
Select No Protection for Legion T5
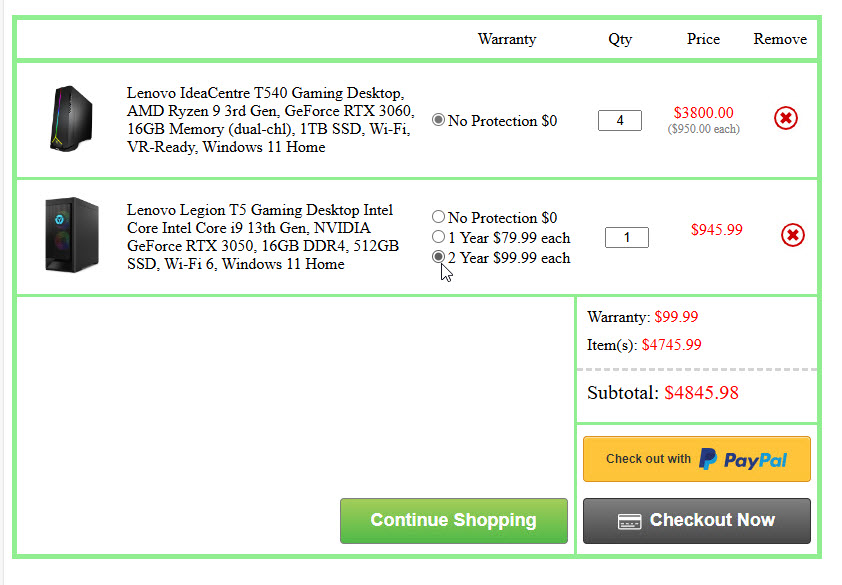point(438,217)
